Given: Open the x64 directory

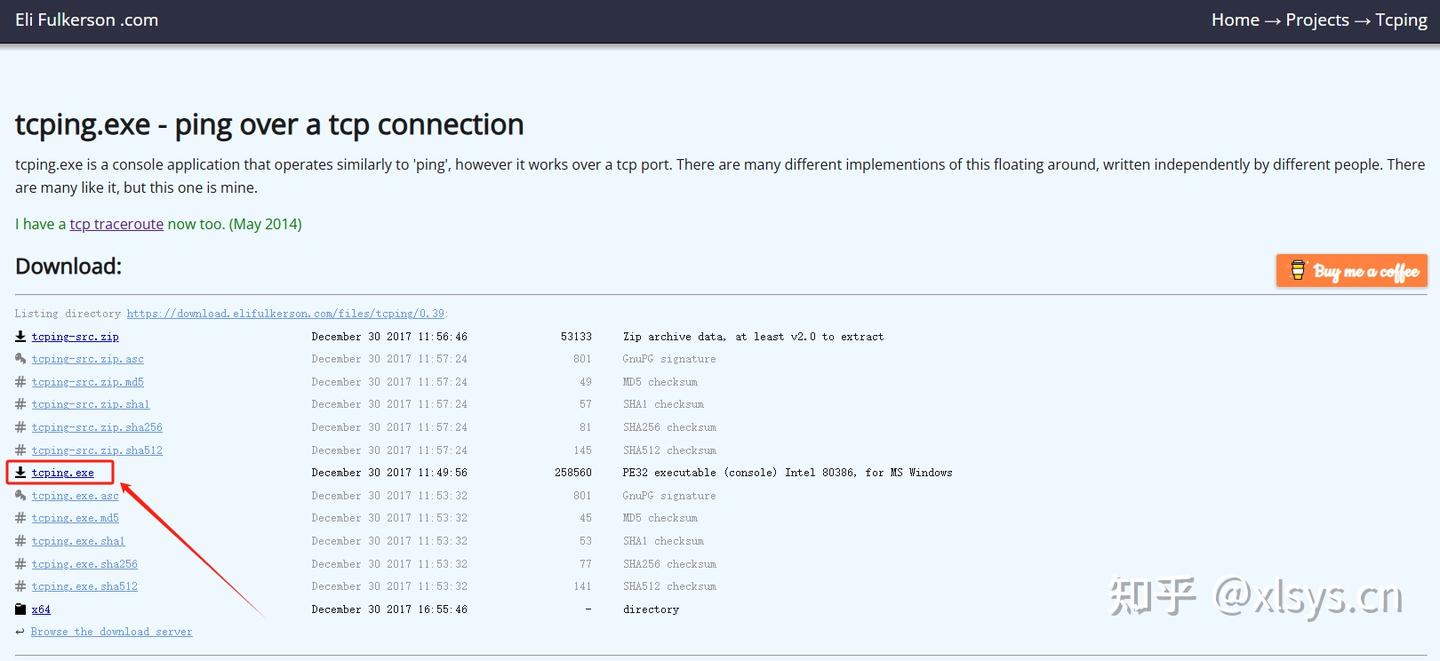Looking at the screenshot, I should pos(41,609).
